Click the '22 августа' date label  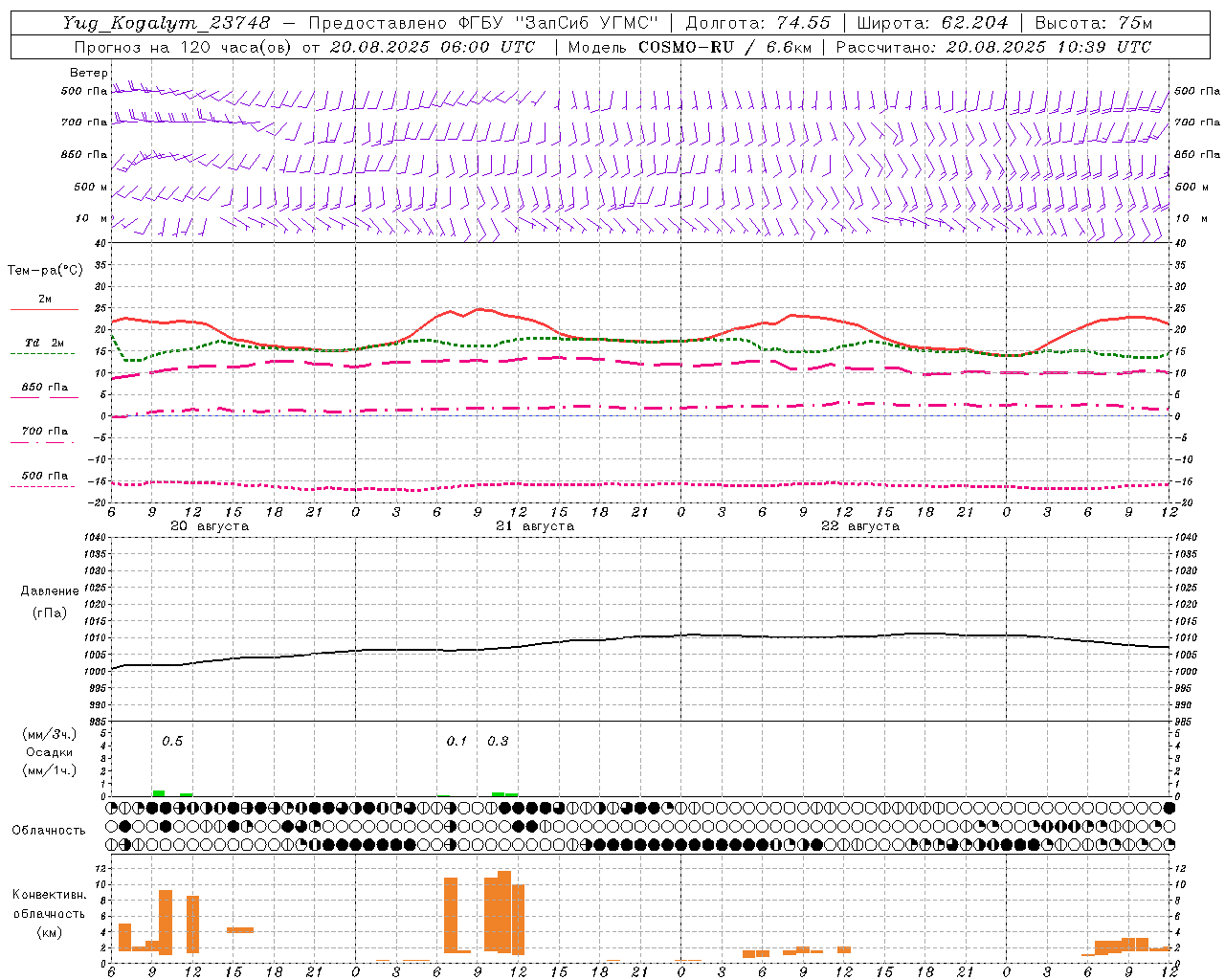860,526
